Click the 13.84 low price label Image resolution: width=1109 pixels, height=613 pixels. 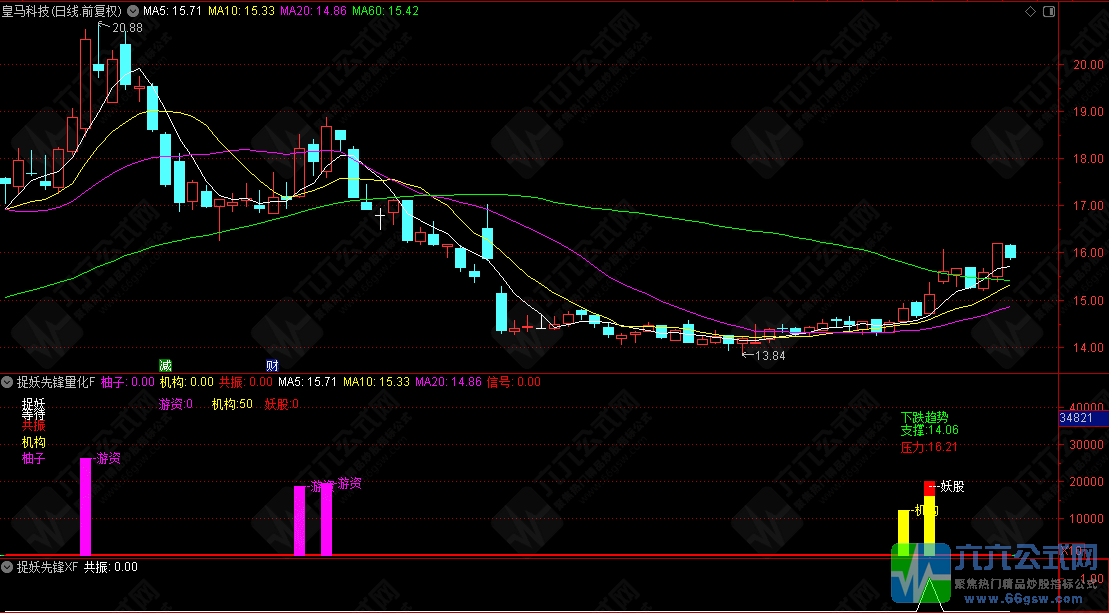pyautogui.click(x=769, y=355)
